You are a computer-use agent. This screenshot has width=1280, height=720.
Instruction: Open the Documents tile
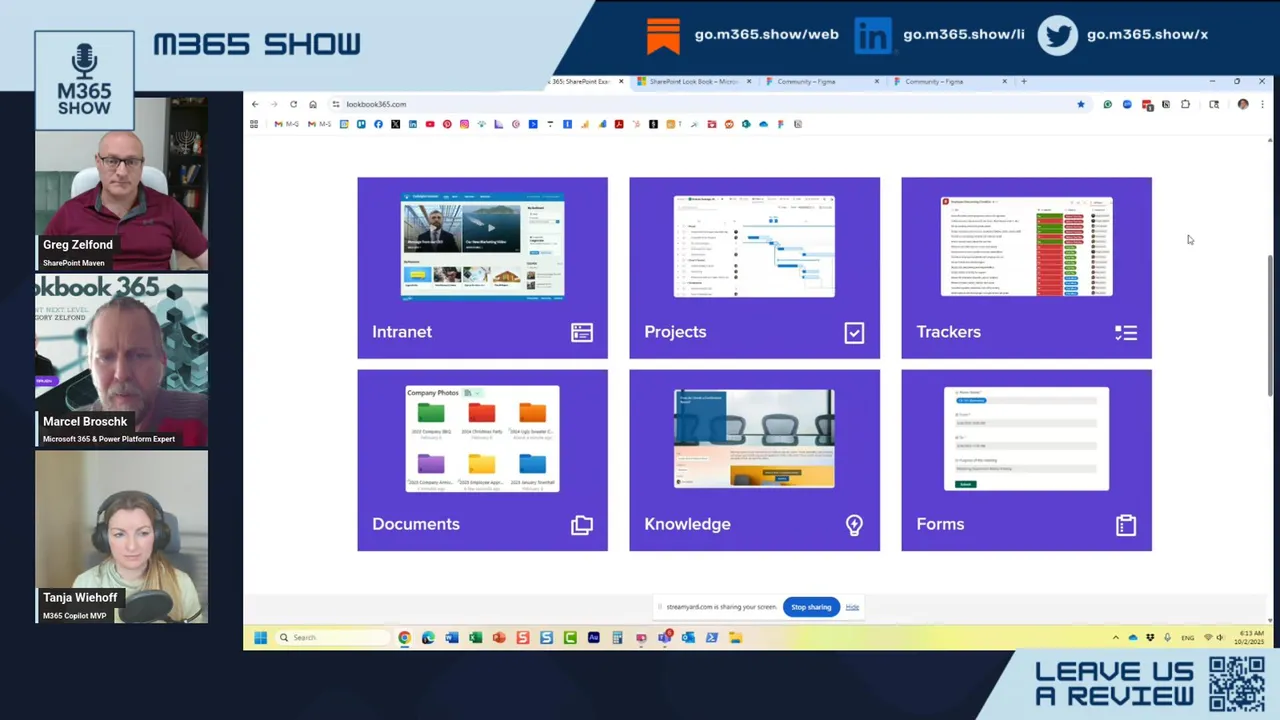point(482,460)
